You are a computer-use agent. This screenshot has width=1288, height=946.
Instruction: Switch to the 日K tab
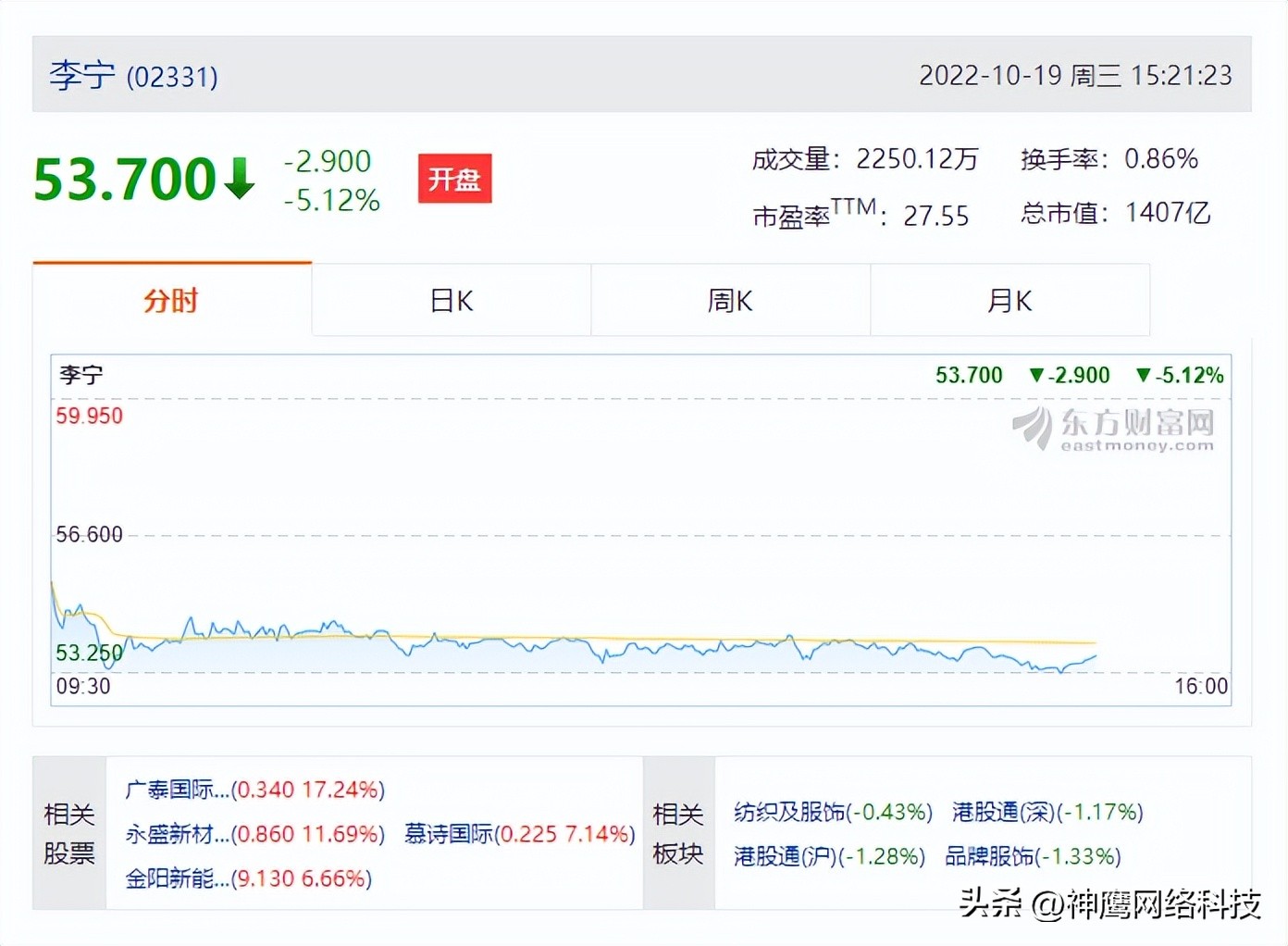coord(452,300)
